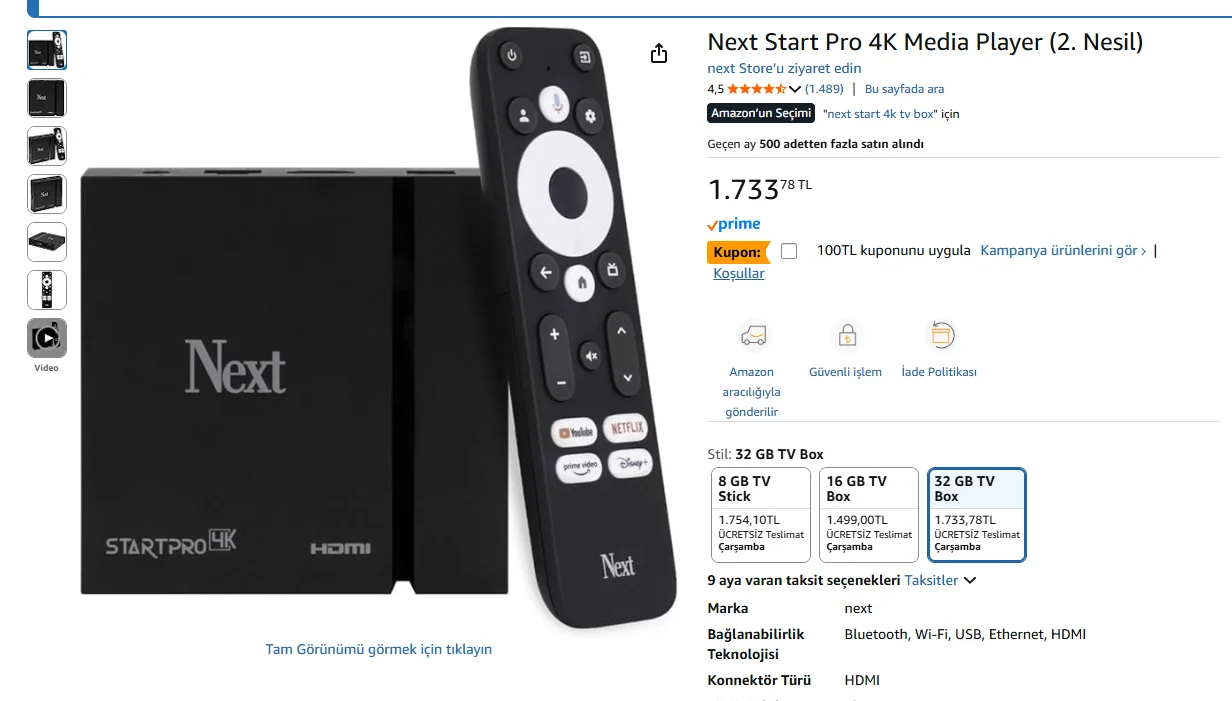Viewport: 1232px width, 701px height.
Task: Click the Güvenli işlem lock icon
Action: (847, 335)
